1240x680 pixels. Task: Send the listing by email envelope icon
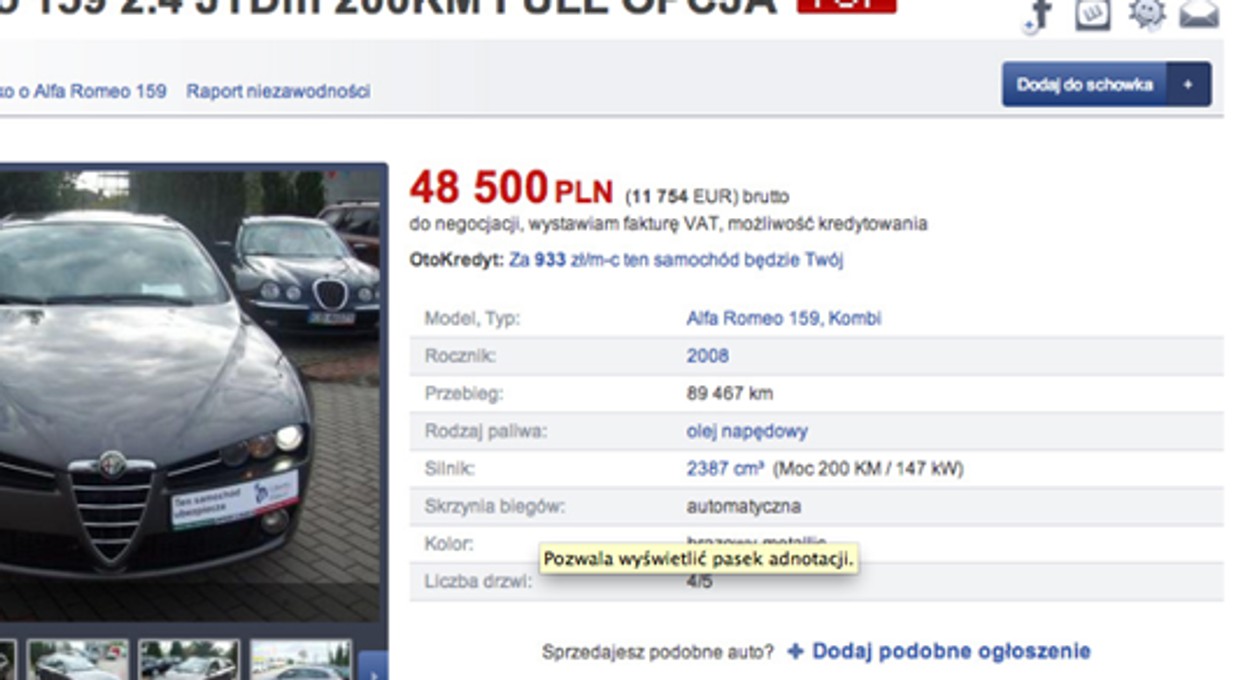[x=1199, y=13]
